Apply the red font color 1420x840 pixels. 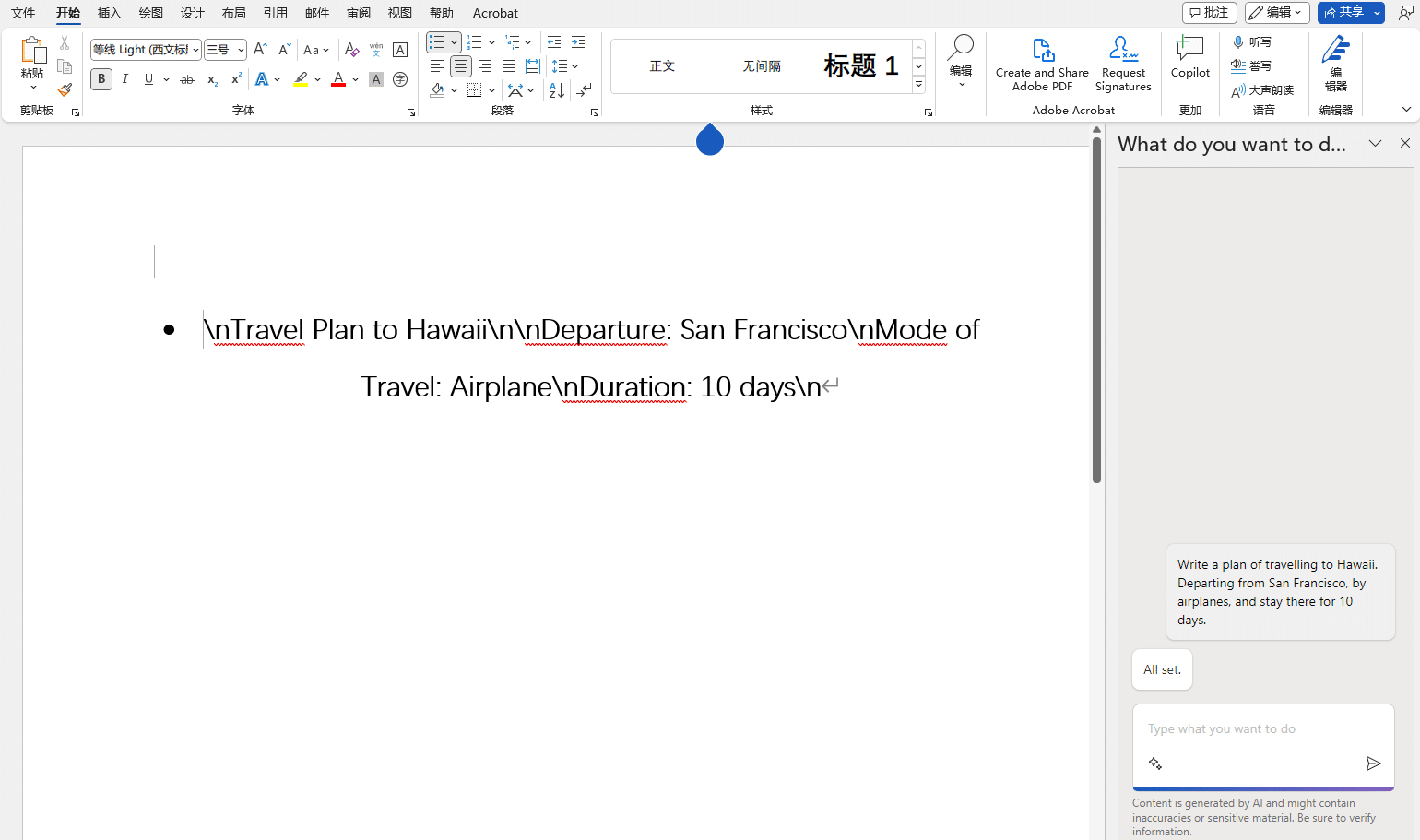(x=338, y=79)
